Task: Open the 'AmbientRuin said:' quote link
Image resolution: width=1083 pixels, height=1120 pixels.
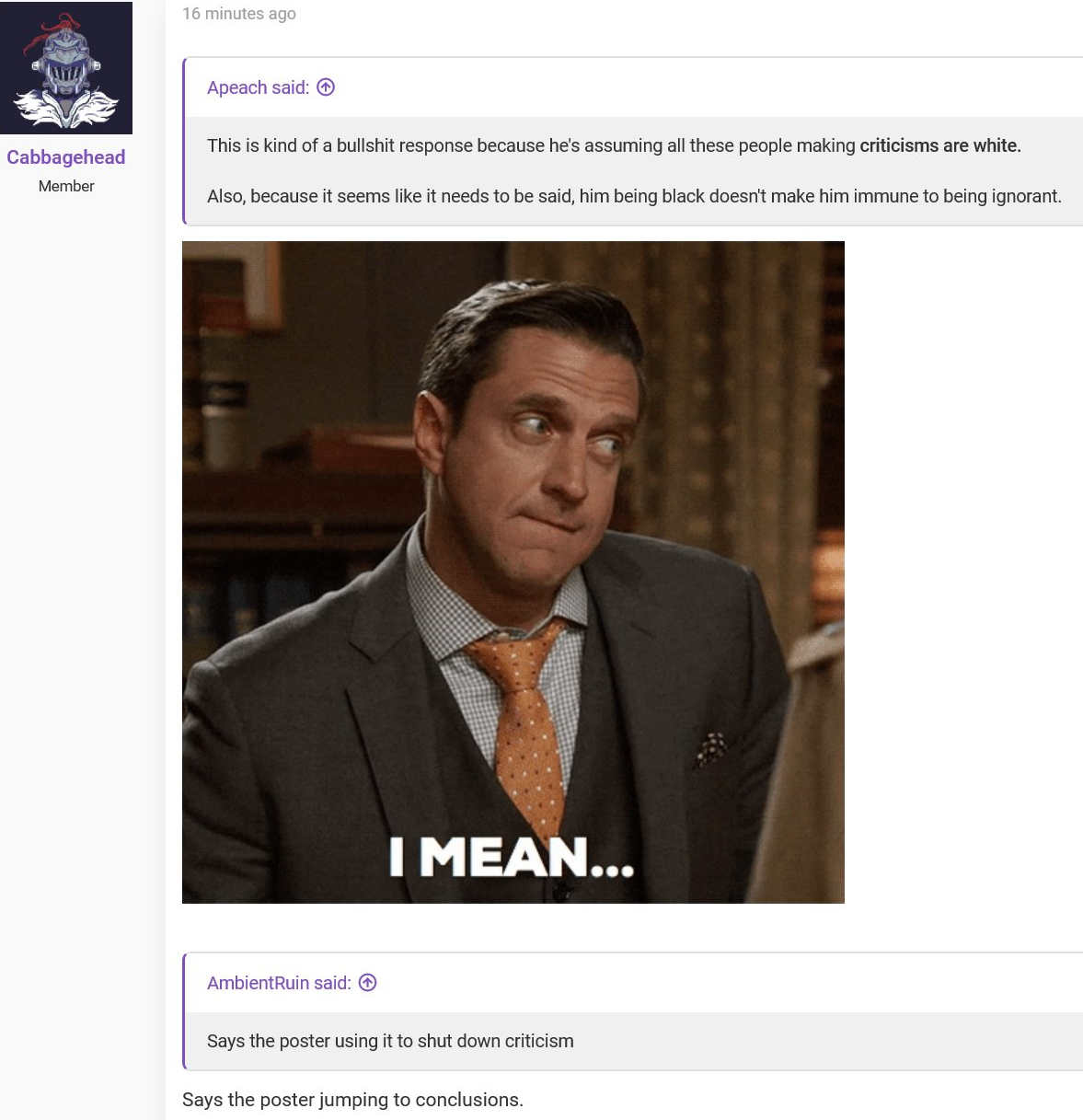Action: tap(279, 983)
